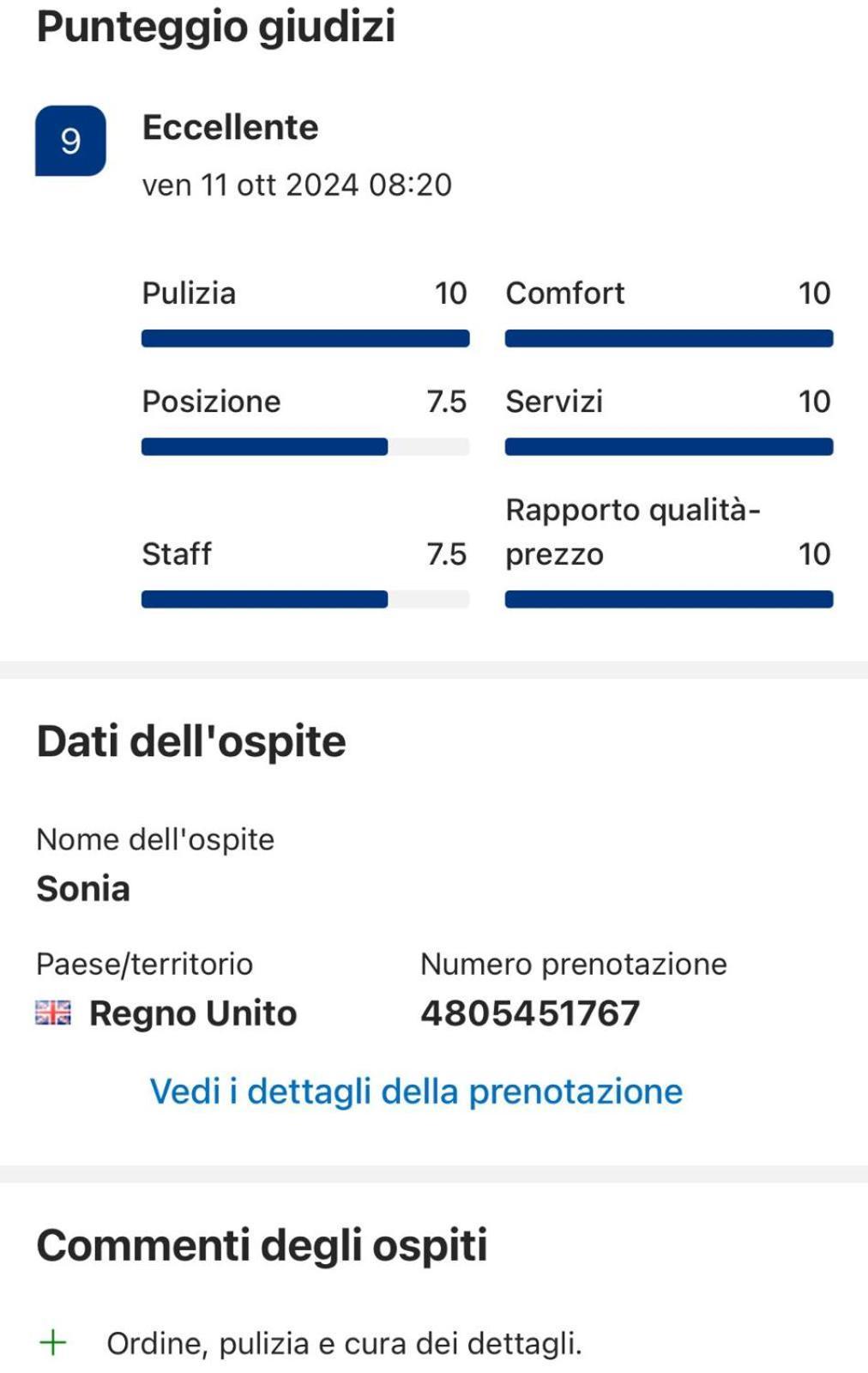Click the Staff rating bar
Viewport: 868px width, 1373px height.
(x=305, y=599)
